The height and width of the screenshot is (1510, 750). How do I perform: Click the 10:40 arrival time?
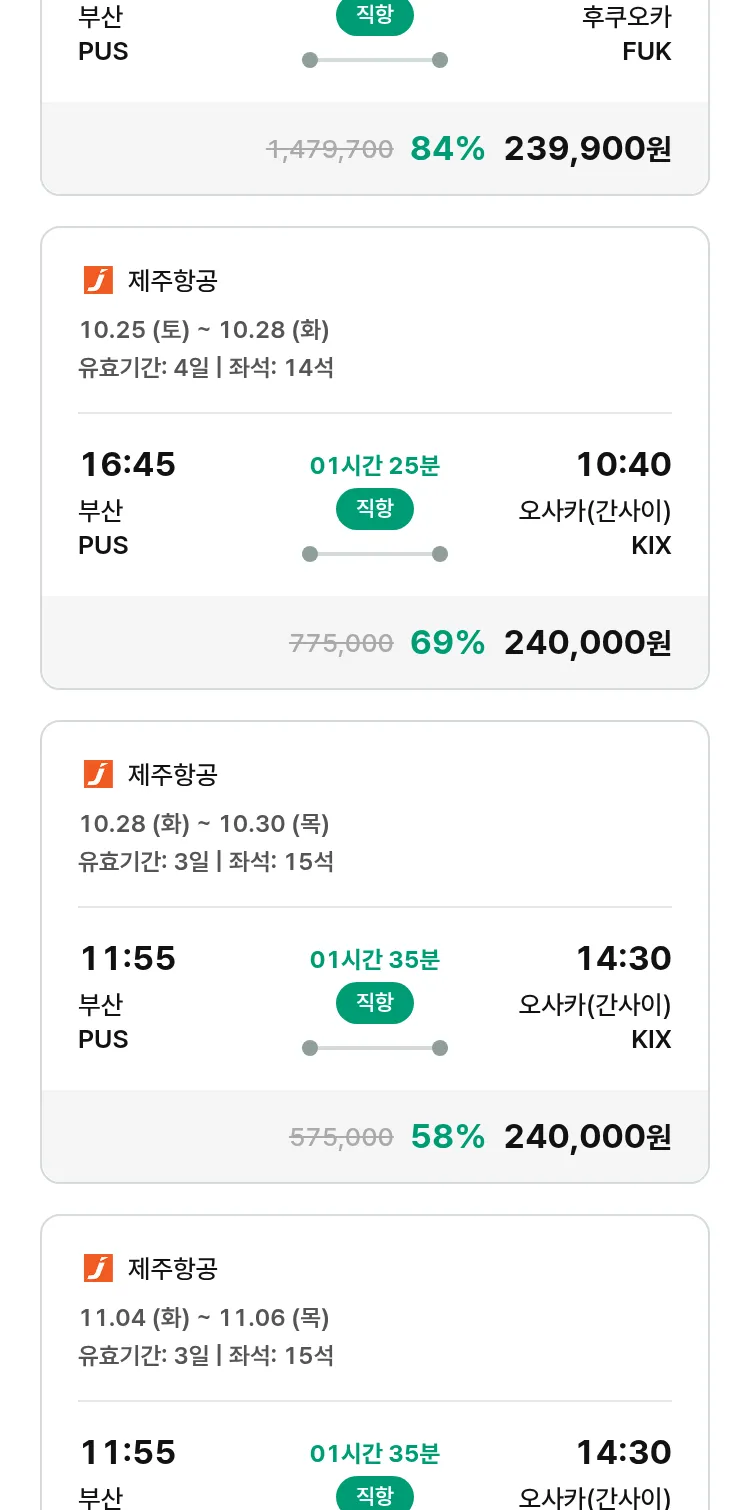623,464
